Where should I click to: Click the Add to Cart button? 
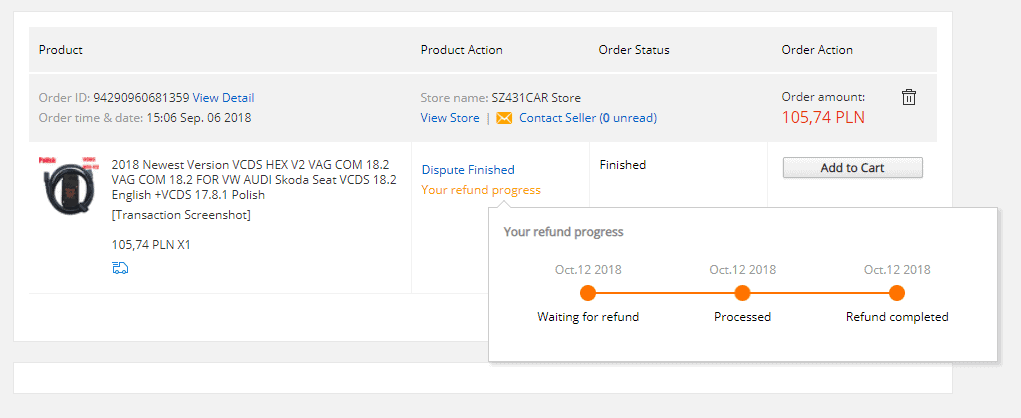(x=852, y=168)
